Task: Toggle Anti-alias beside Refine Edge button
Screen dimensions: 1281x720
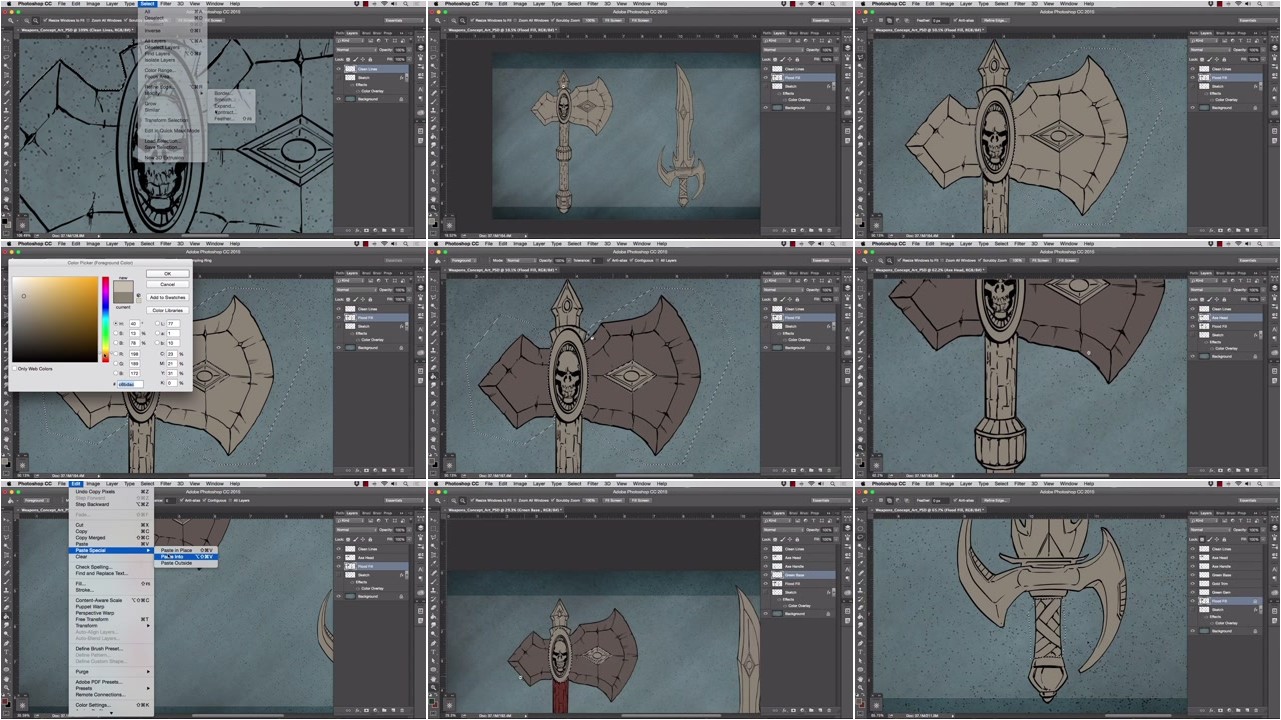Action: [x=955, y=500]
